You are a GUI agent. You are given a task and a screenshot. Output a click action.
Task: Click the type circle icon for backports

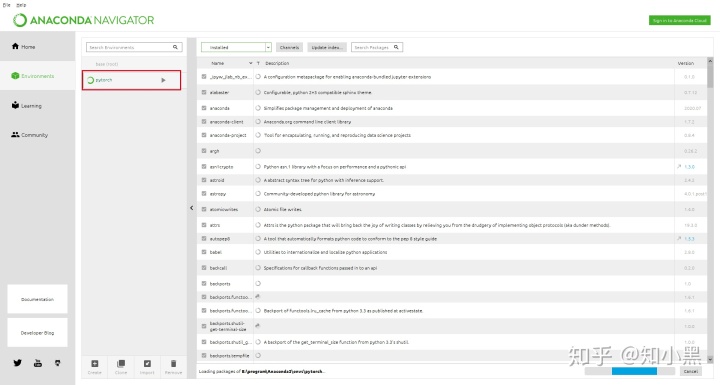click(258, 283)
